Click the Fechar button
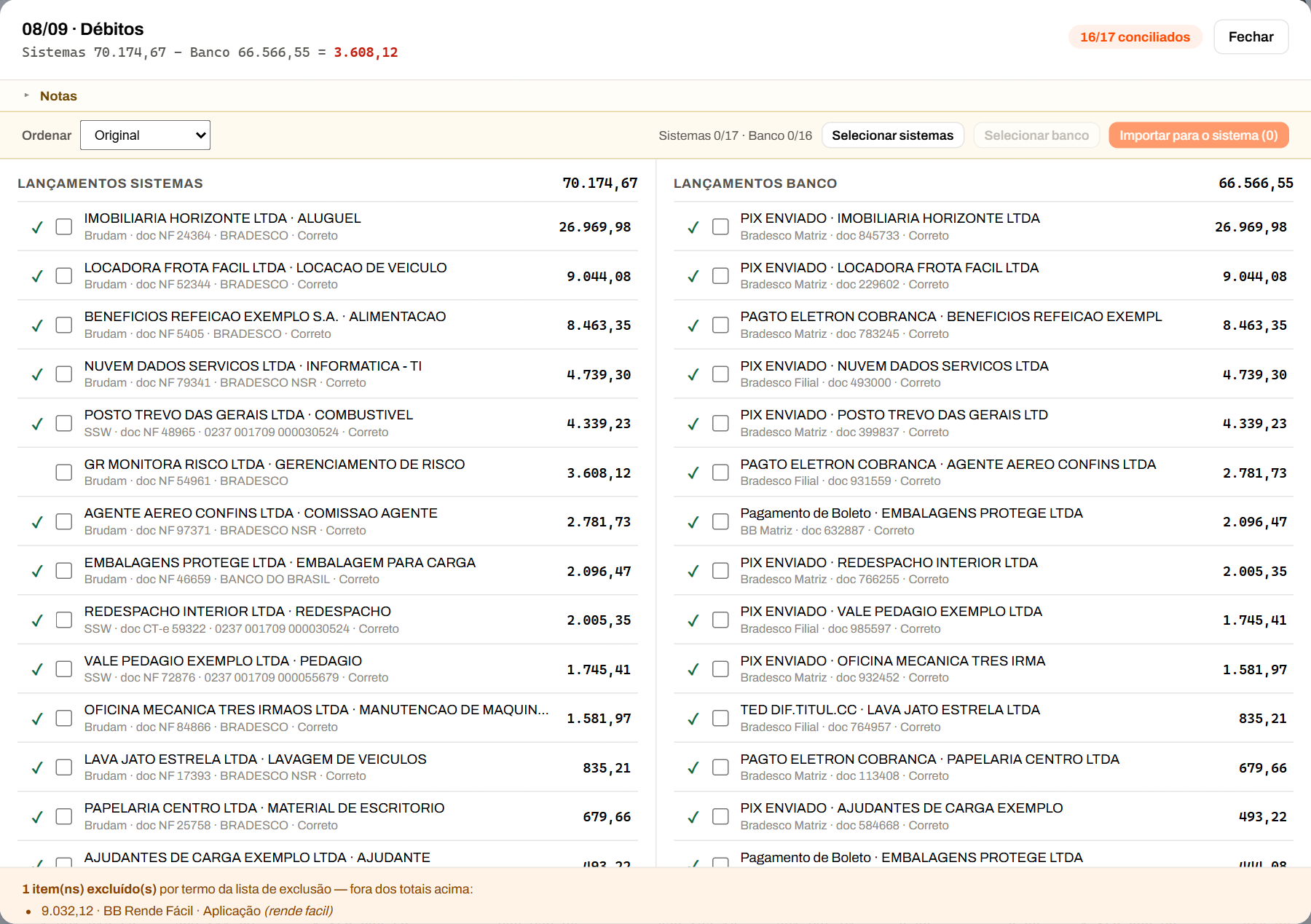The image size is (1311, 924). click(x=1251, y=37)
